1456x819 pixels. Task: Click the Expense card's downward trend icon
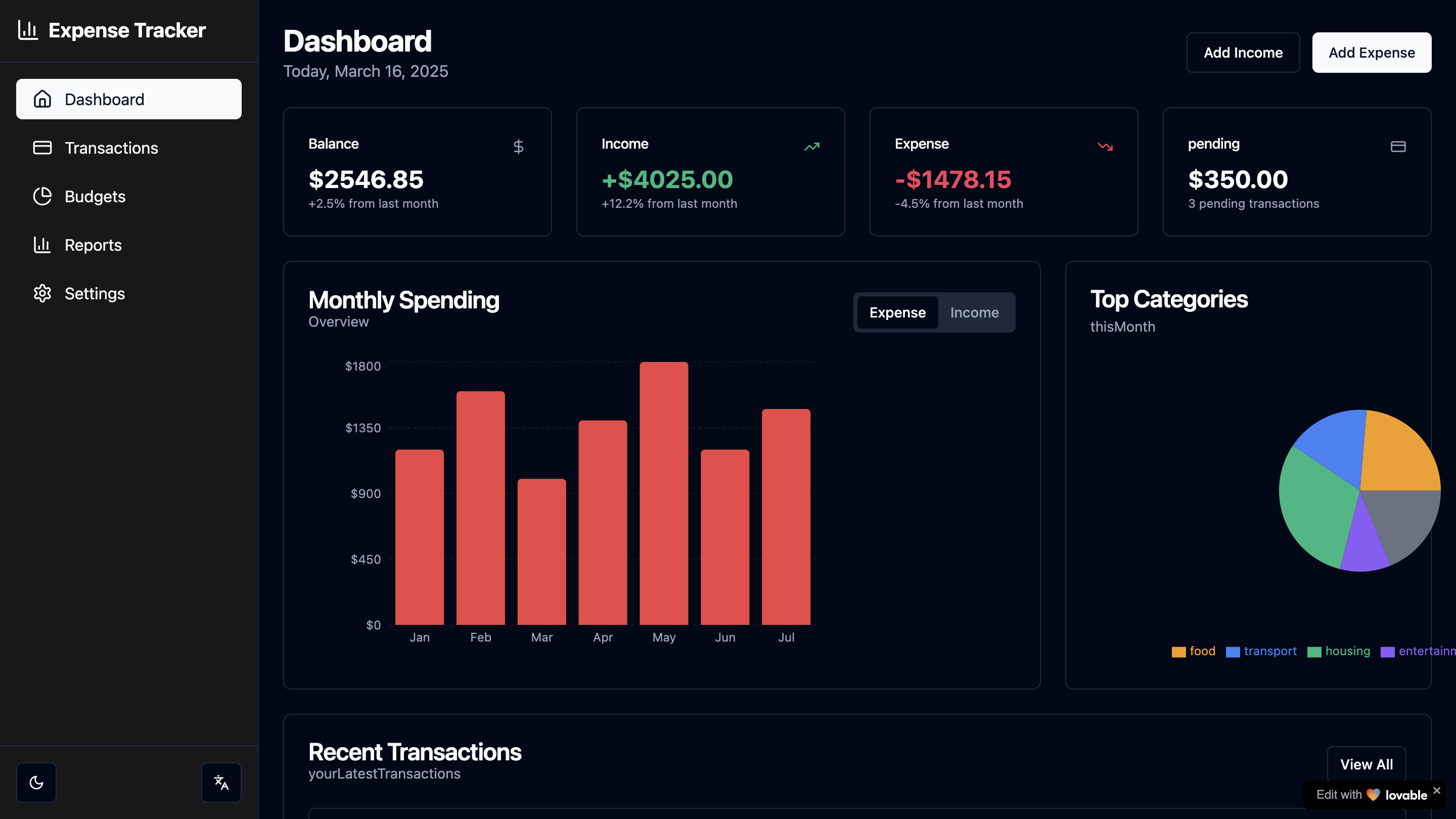1105,147
